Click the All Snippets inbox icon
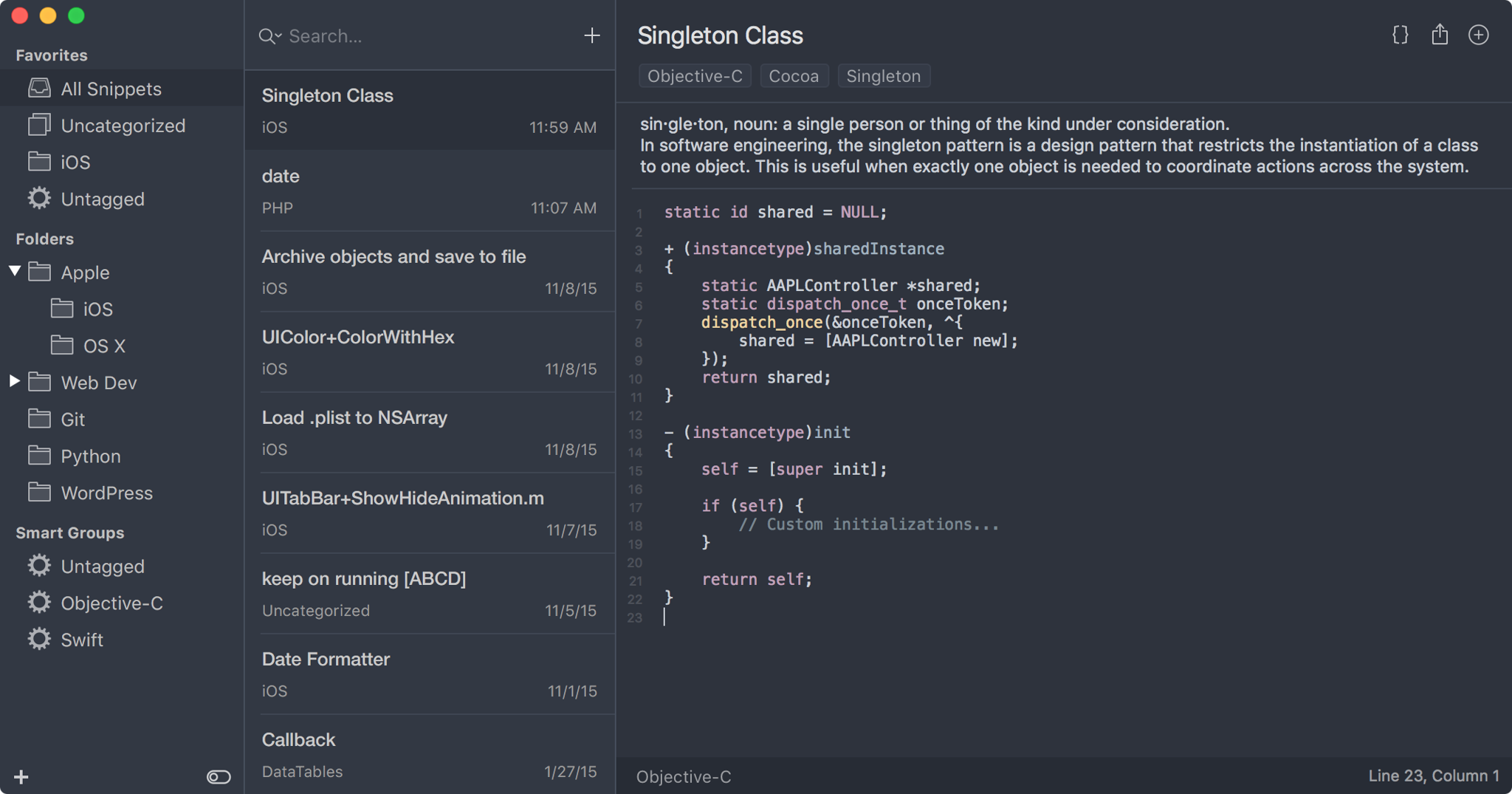 pyautogui.click(x=39, y=88)
